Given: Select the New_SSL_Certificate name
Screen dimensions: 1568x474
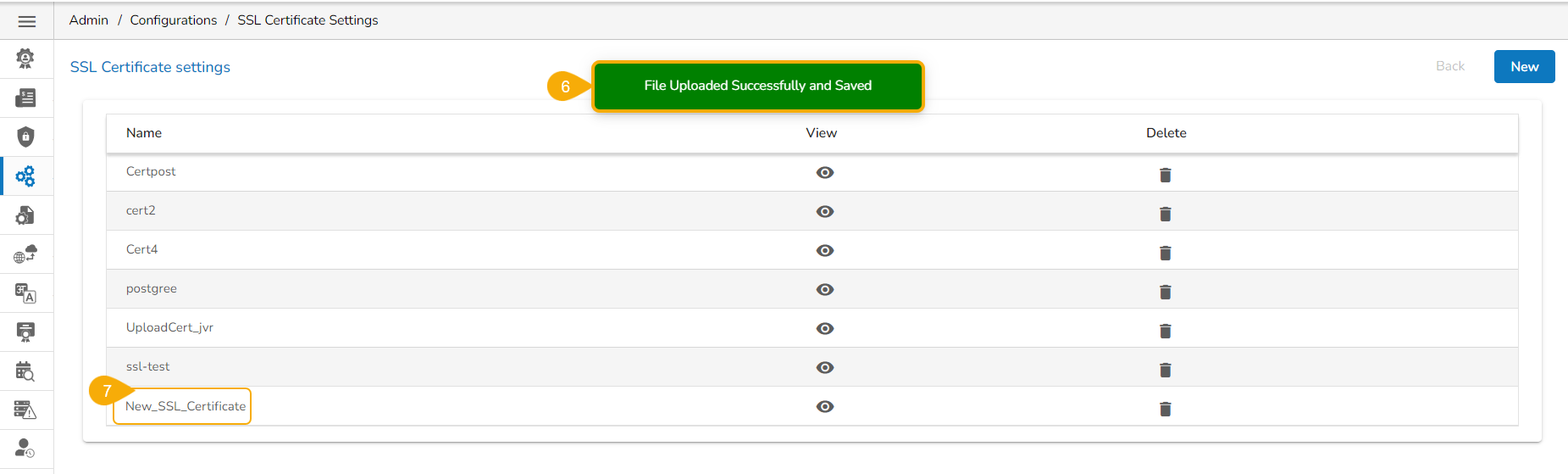Looking at the screenshot, I should click(186, 406).
